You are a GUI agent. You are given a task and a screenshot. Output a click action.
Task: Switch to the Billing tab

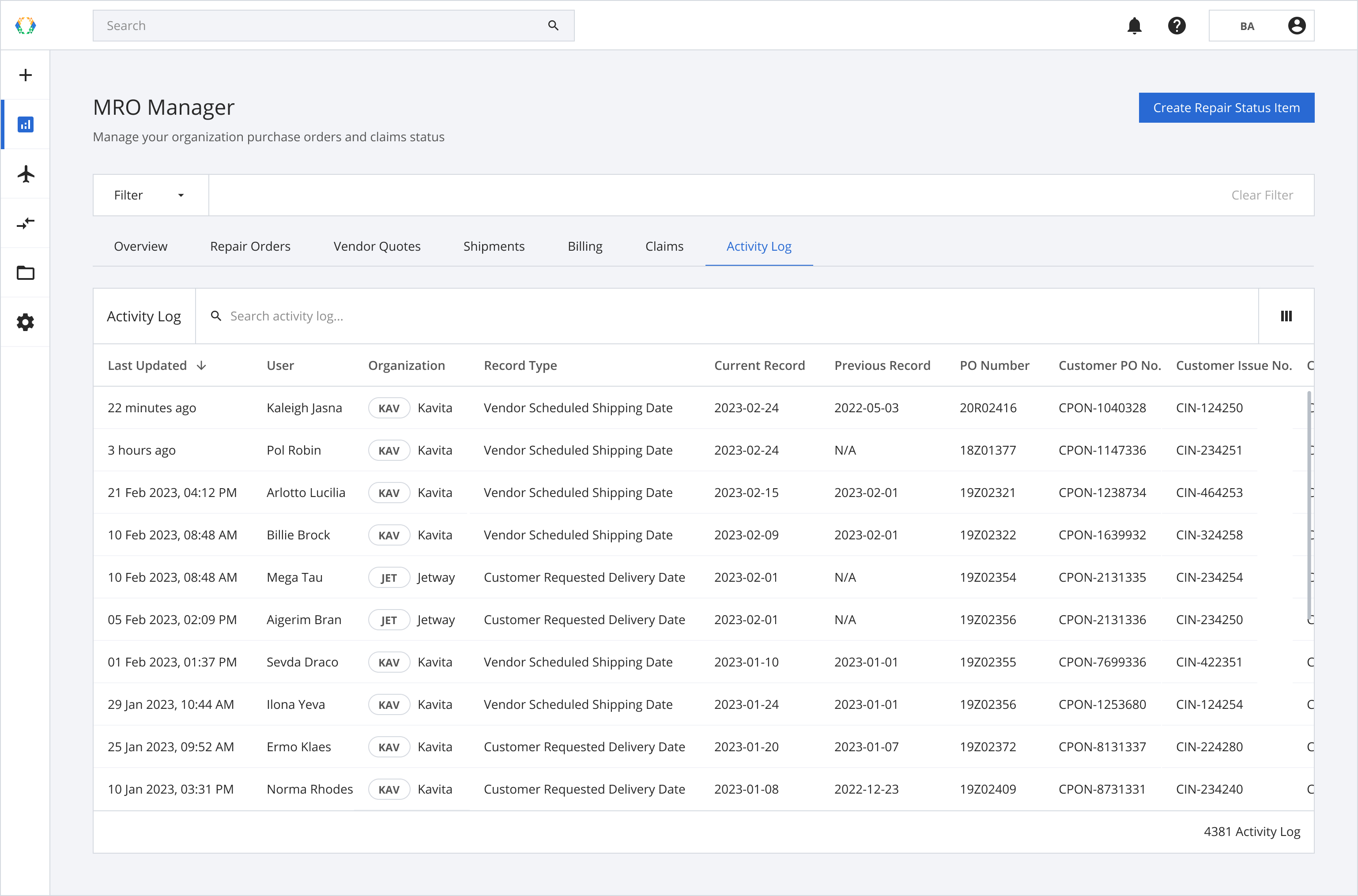click(585, 246)
